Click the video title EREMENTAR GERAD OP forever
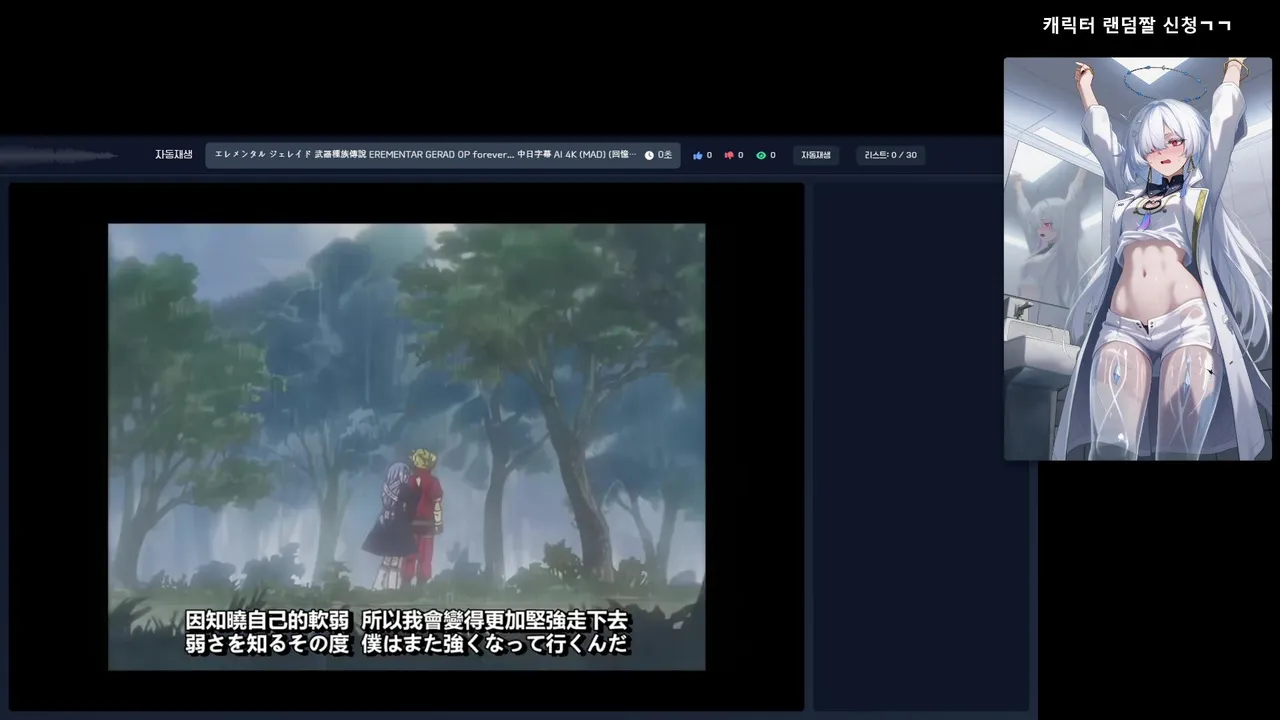The width and height of the screenshot is (1280, 720). tap(425, 155)
